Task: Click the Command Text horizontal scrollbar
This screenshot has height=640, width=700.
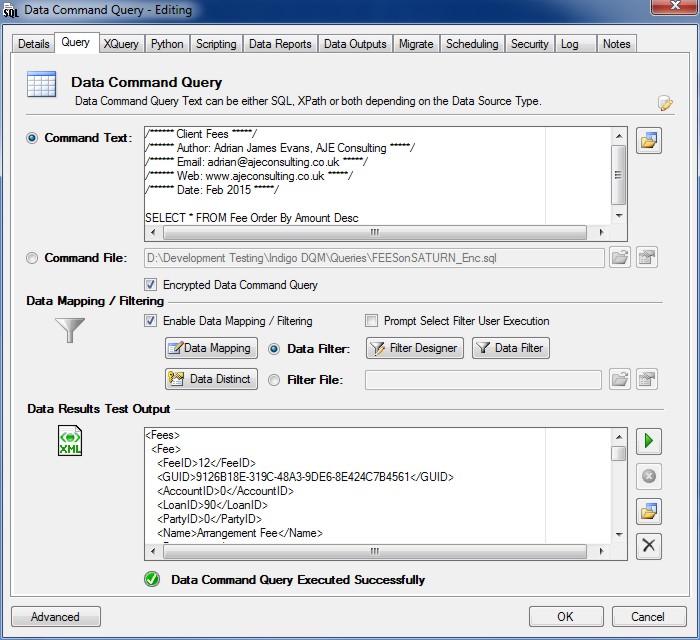Action: point(375,232)
